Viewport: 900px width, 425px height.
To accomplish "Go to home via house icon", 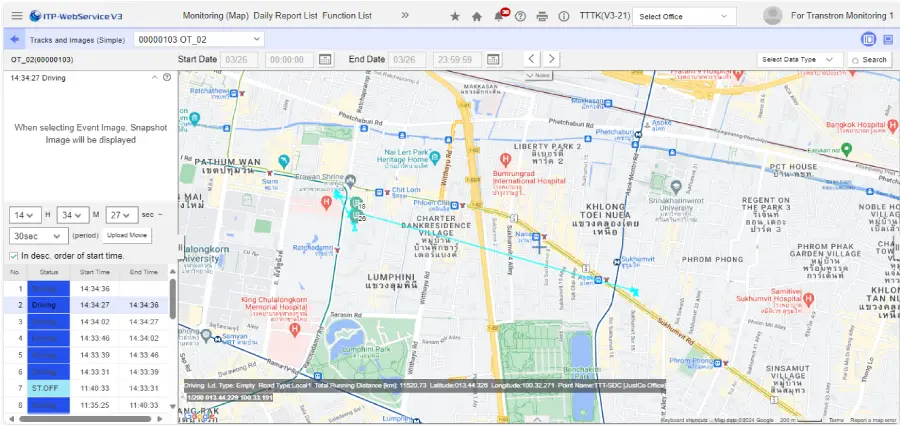I will point(476,16).
